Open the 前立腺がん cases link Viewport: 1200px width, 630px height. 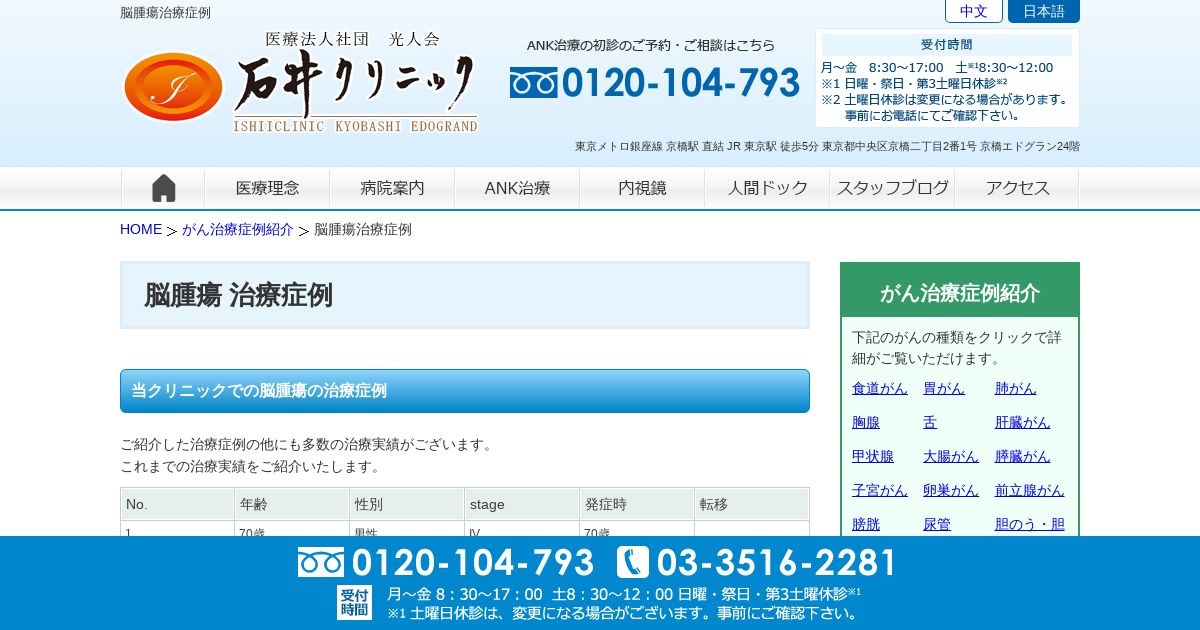(x=1030, y=490)
